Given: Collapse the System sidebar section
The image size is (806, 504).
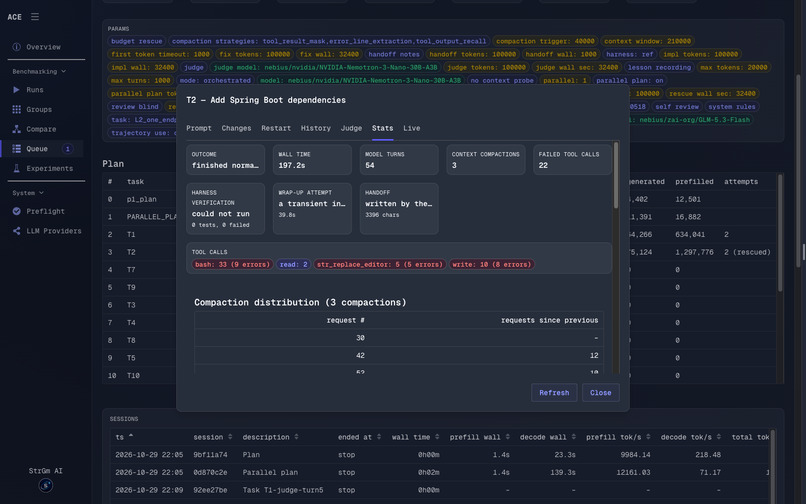Looking at the screenshot, I should click(x=28, y=193).
